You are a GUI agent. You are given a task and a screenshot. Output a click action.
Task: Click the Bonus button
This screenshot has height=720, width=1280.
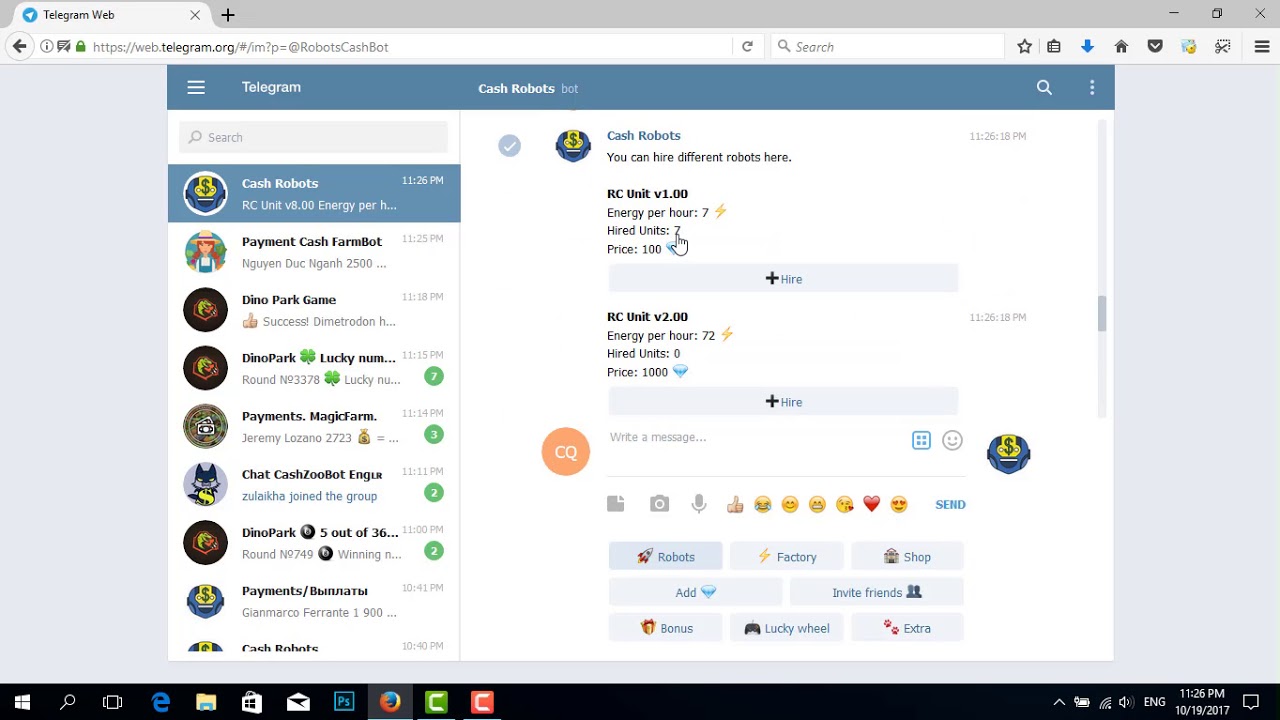coord(666,629)
